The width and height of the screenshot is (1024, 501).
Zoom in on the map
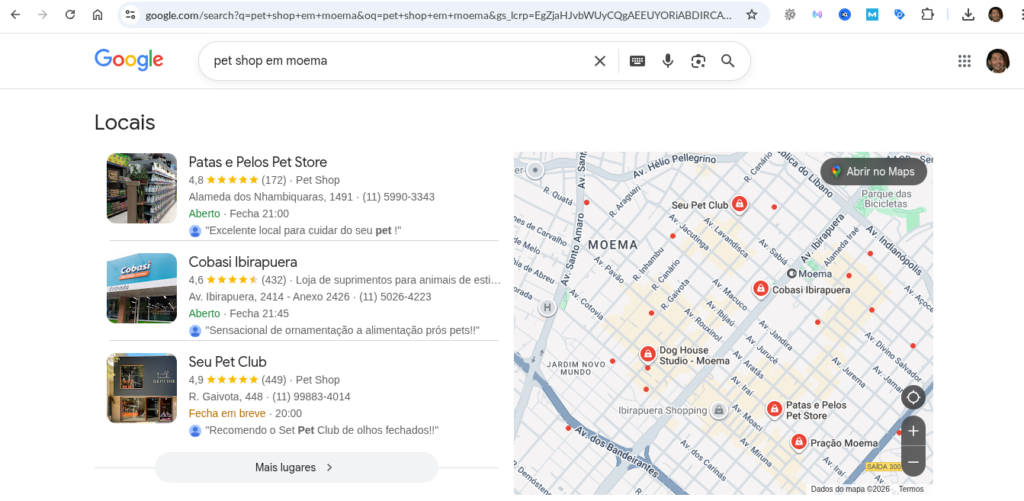coord(913,431)
